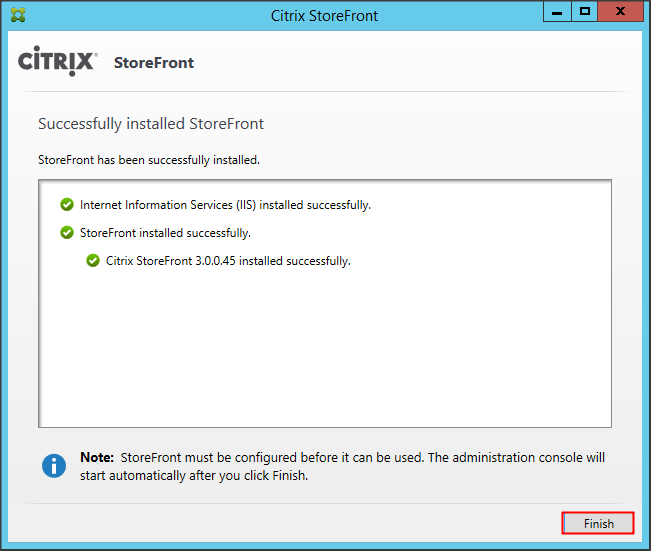
Task: Select the Citrix StoreFront 3.0.0.45 sub-item
Action: click(x=228, y=261)
